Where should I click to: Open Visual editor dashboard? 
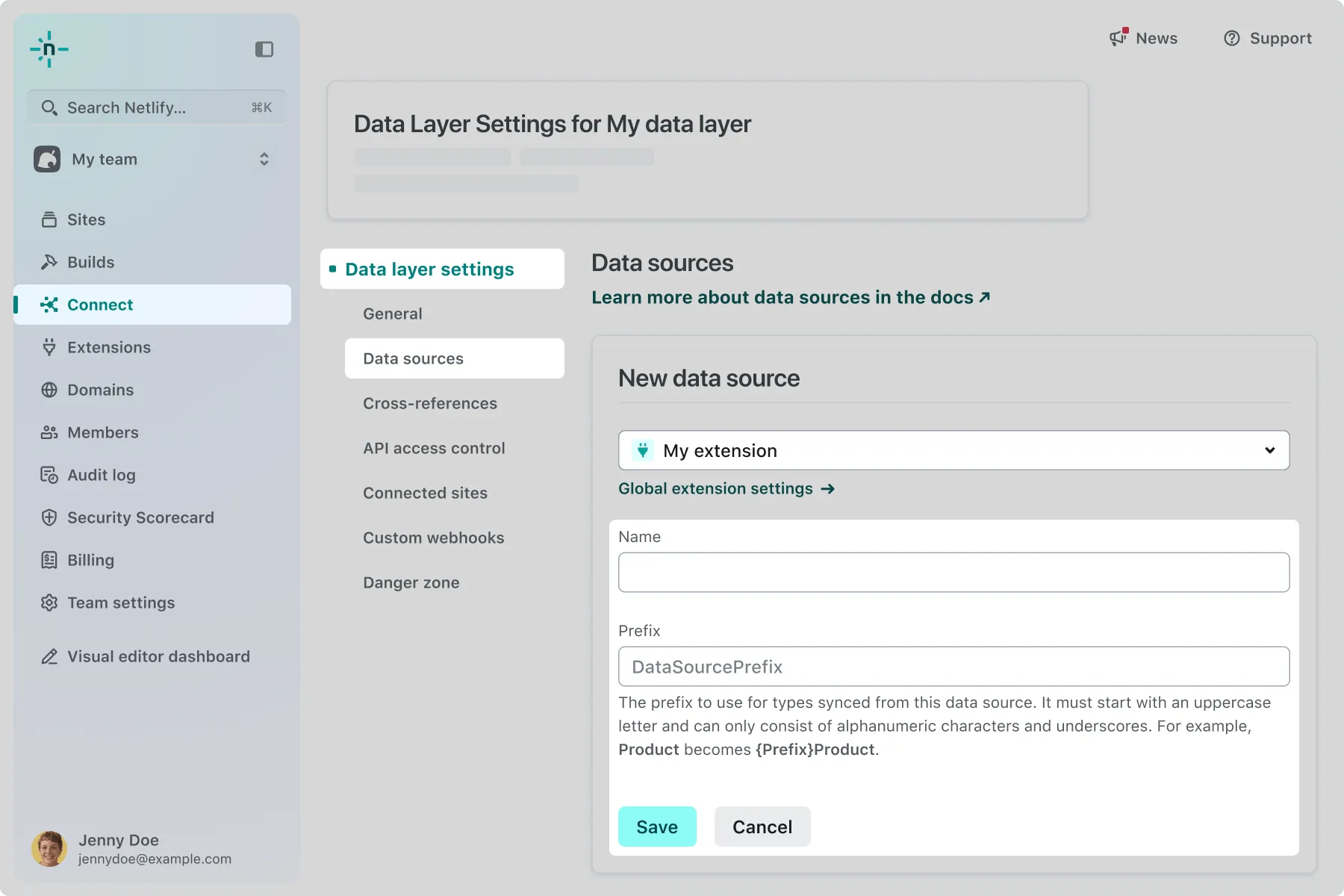[x=152, y=656]
